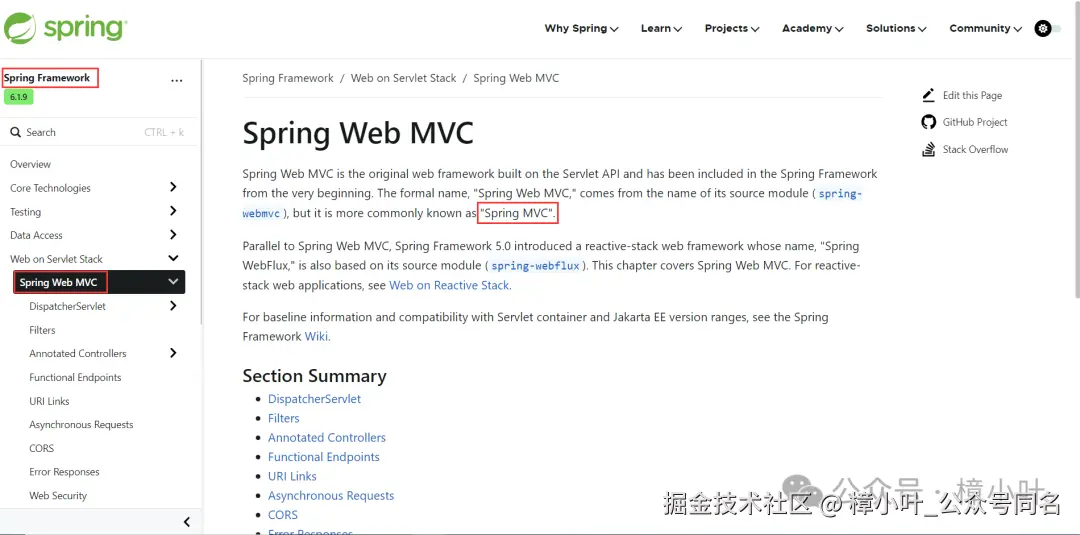
Task: Select Web on Servlet Stack sidebar label
Action: pyautogui.click(x=56, y=259)
